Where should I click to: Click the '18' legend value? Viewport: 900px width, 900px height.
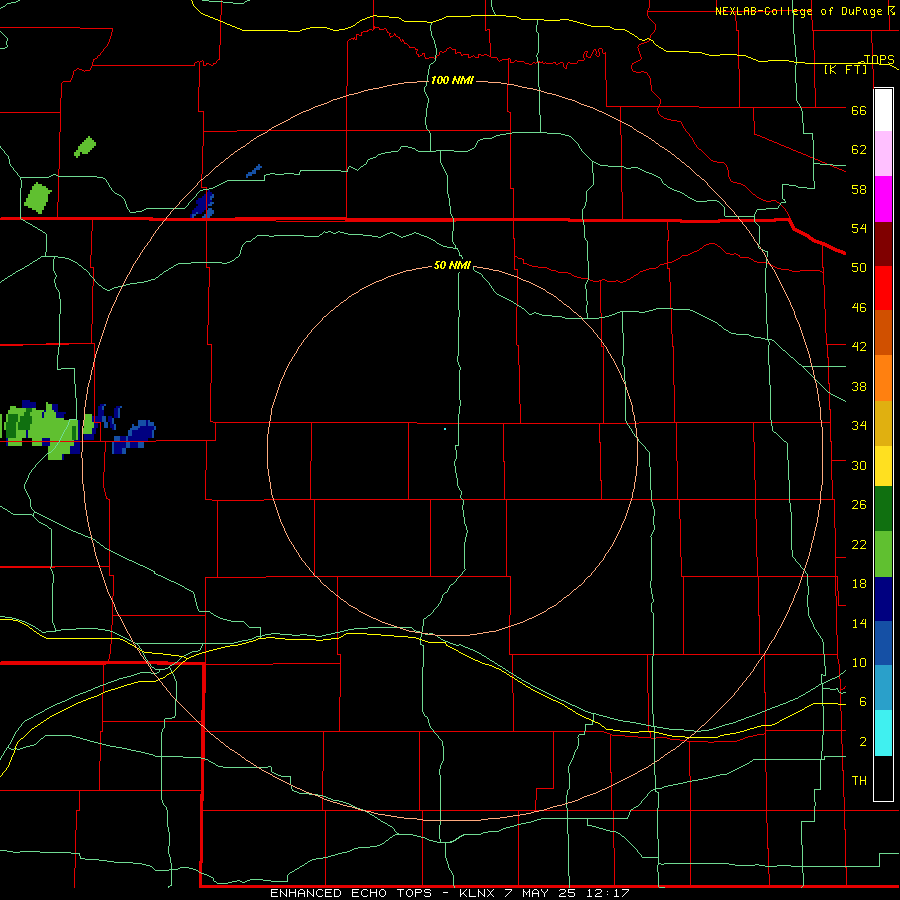pyautogui.click(x=859, y=584)
